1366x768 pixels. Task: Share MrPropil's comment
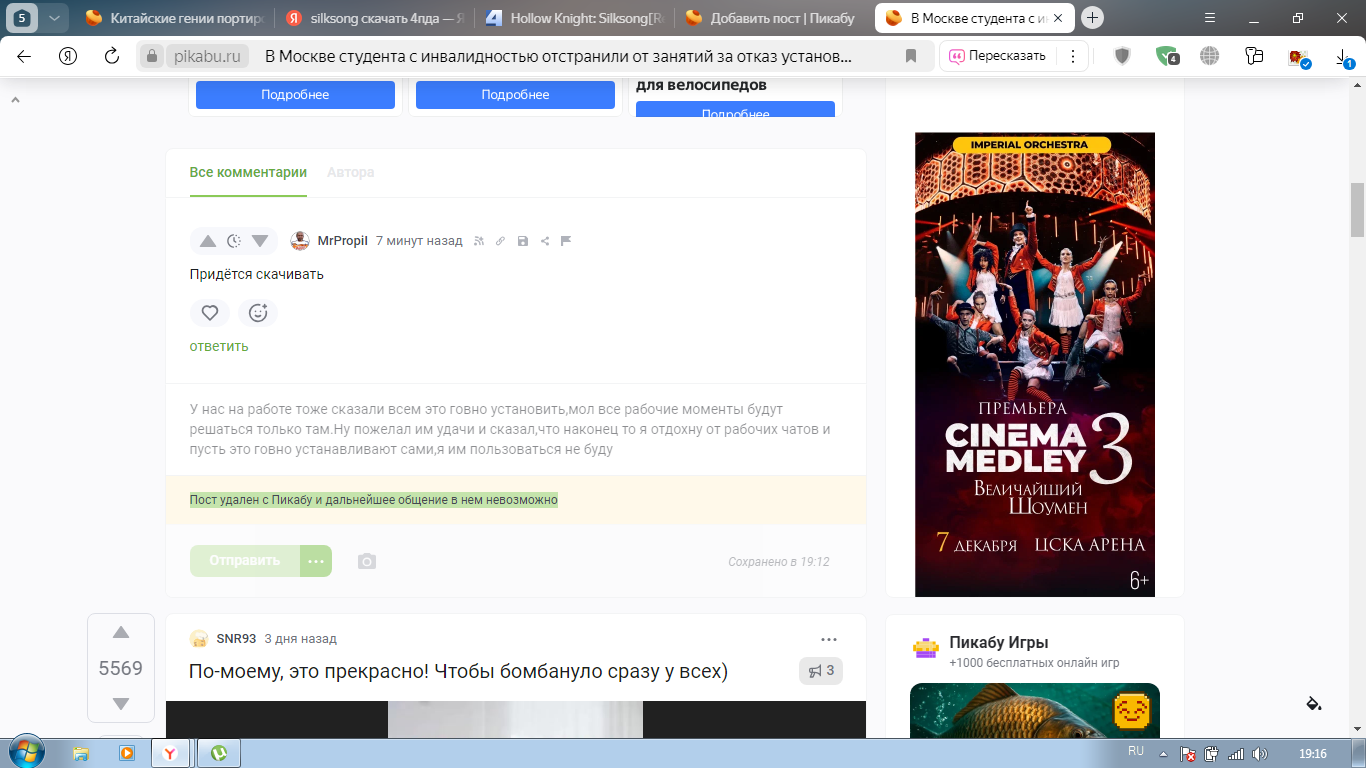545,241
